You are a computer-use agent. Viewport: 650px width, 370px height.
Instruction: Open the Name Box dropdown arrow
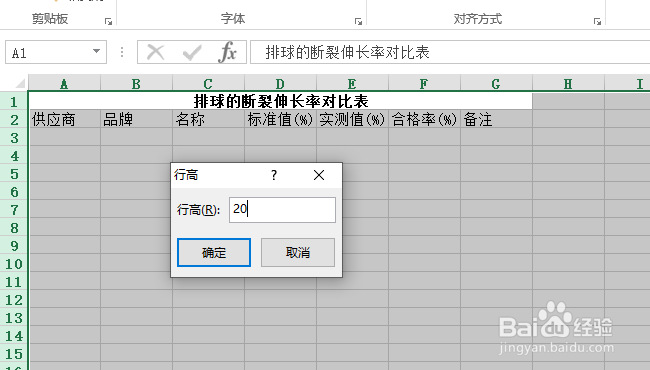pos(97,52)
